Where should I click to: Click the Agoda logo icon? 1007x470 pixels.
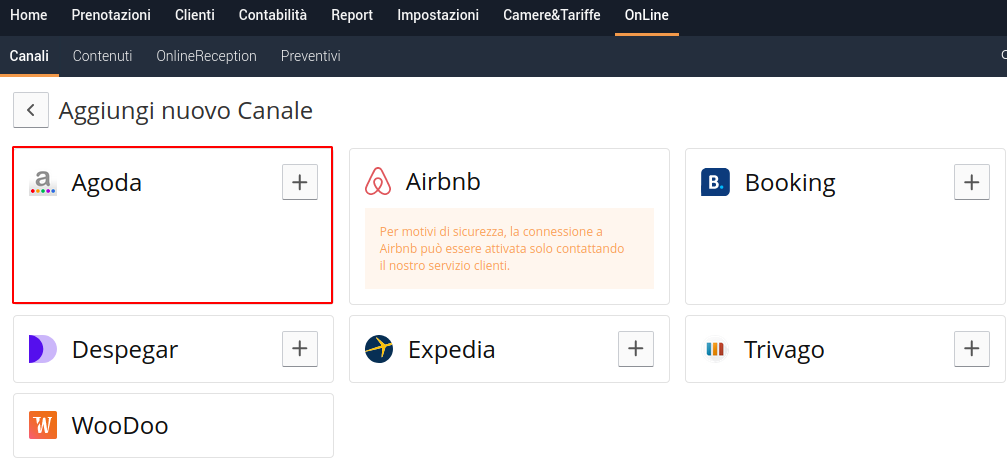[43, 183]
